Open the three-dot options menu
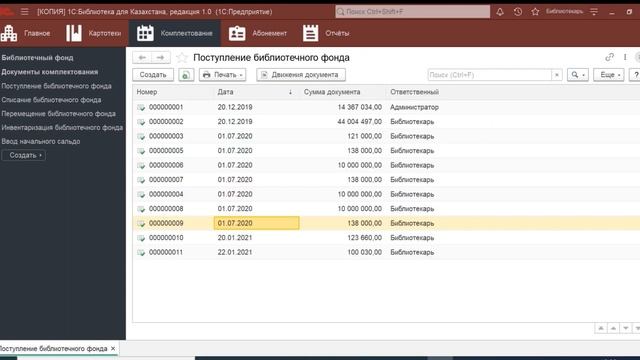Image resolution: width=640 pixels, height=360 pixels. (x=625, y=57)
